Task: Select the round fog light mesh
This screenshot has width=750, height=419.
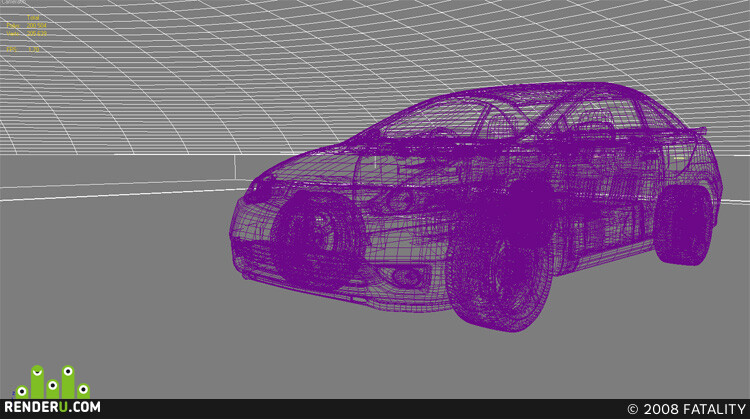Action: pos(406,276)
